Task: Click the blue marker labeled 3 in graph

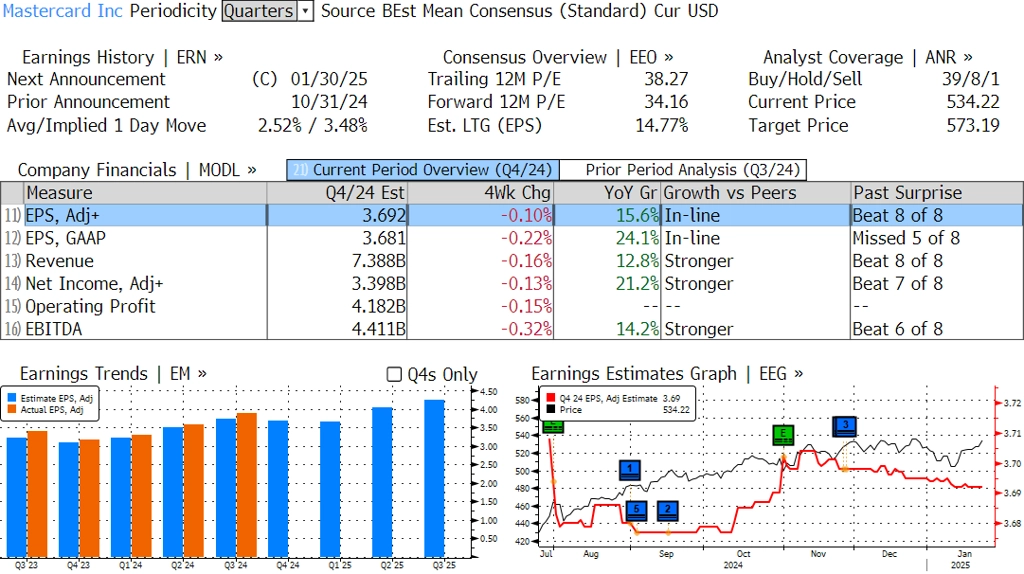Action: (845, 426)
